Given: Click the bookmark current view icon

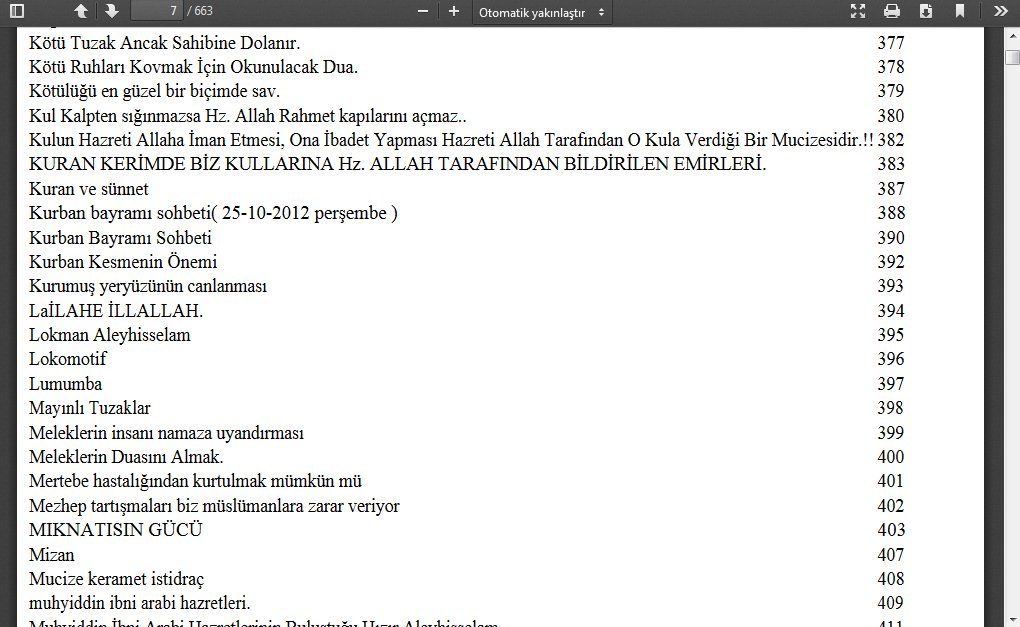Looking at the screenshot, I should click(x=960, y=11).
